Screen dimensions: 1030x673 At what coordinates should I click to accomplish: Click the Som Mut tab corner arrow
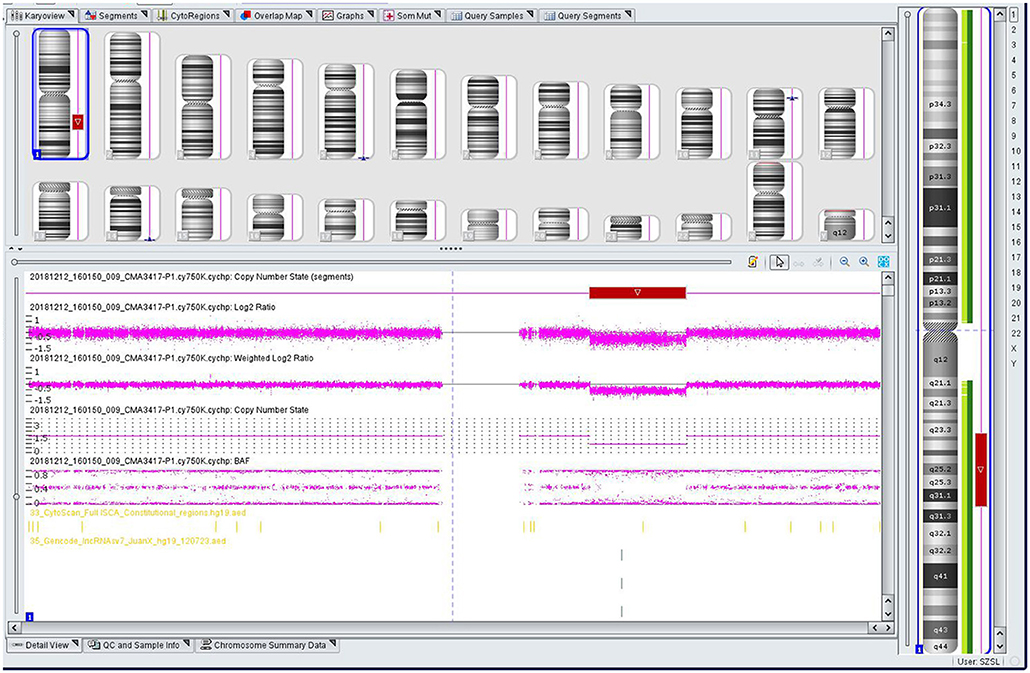click(x=438, y=14)
